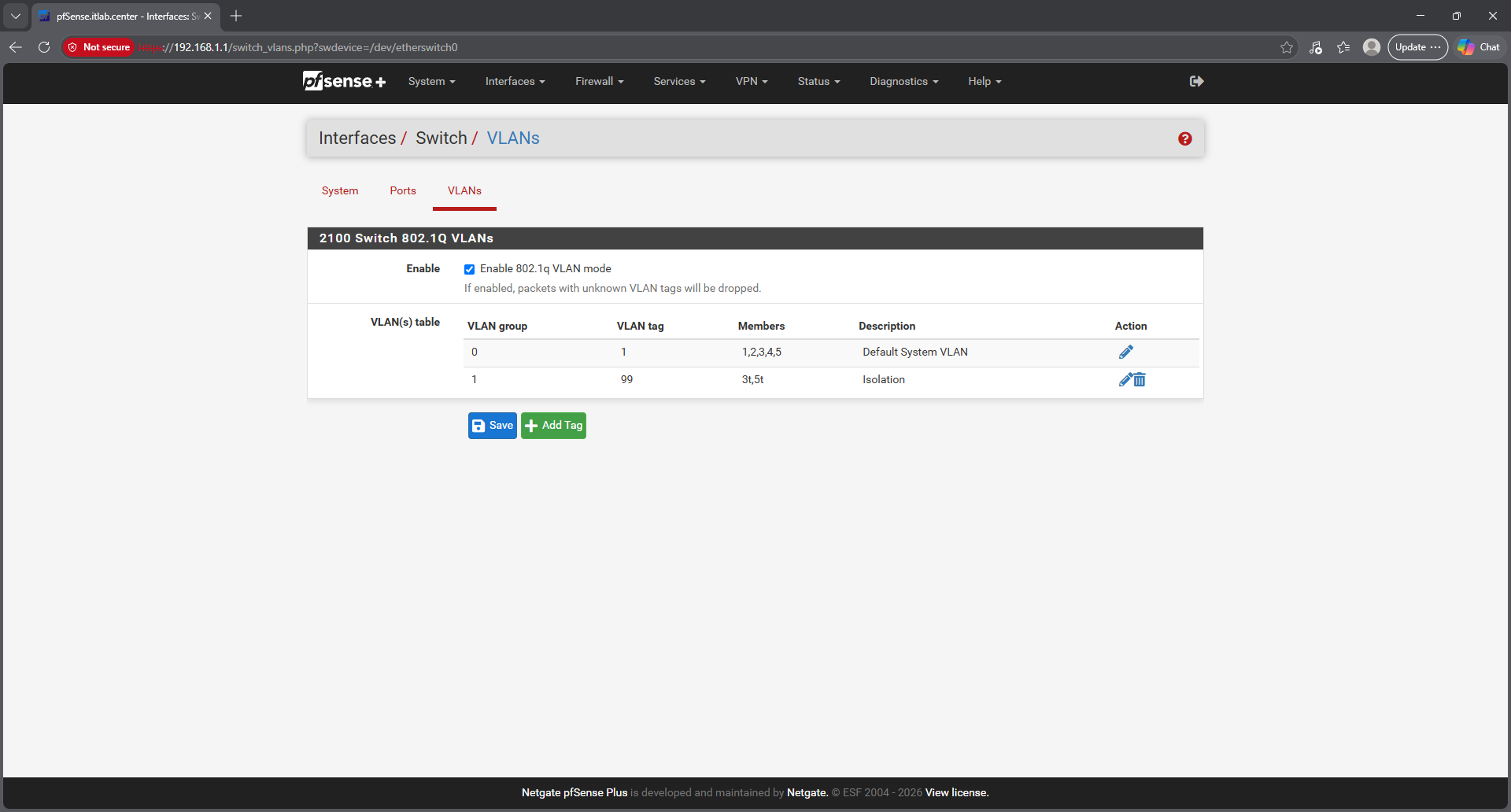Delete the Isolation VLAN with trash icon
The image size is (1511, 812).
[1140, 380]
